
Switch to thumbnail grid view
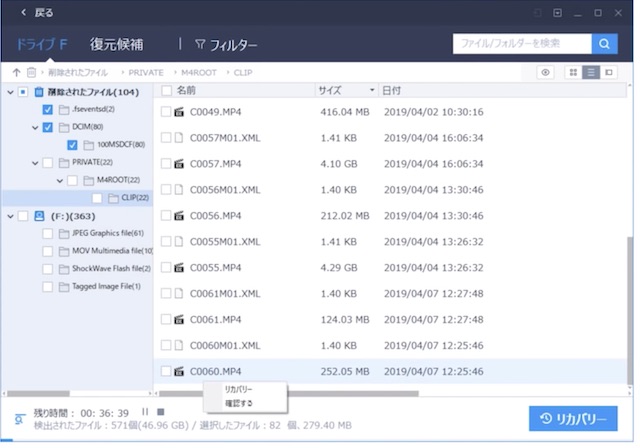[x=573, y=73]
